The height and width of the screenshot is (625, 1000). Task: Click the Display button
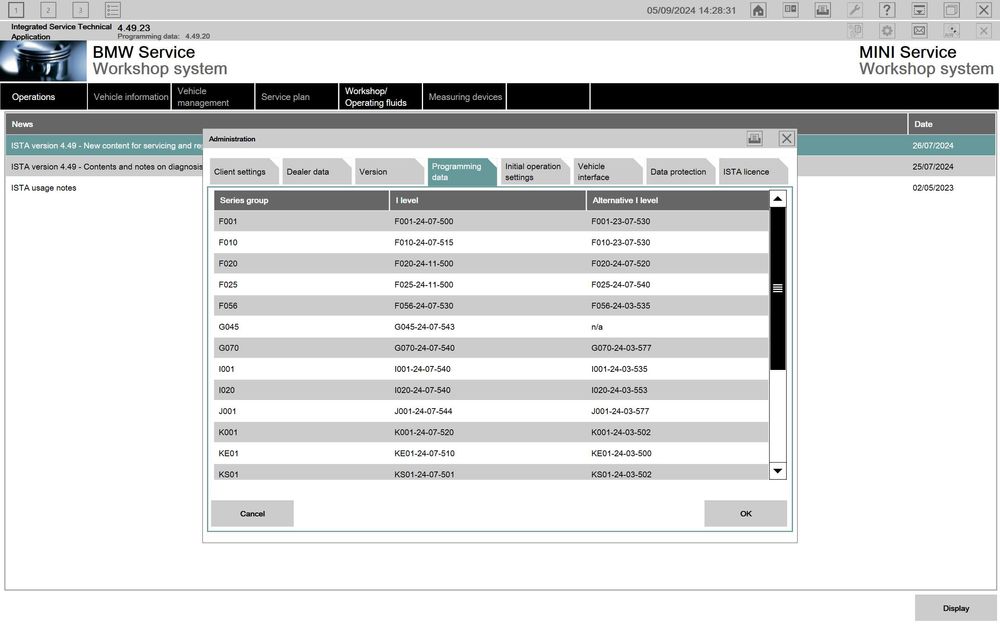point(956,608)
